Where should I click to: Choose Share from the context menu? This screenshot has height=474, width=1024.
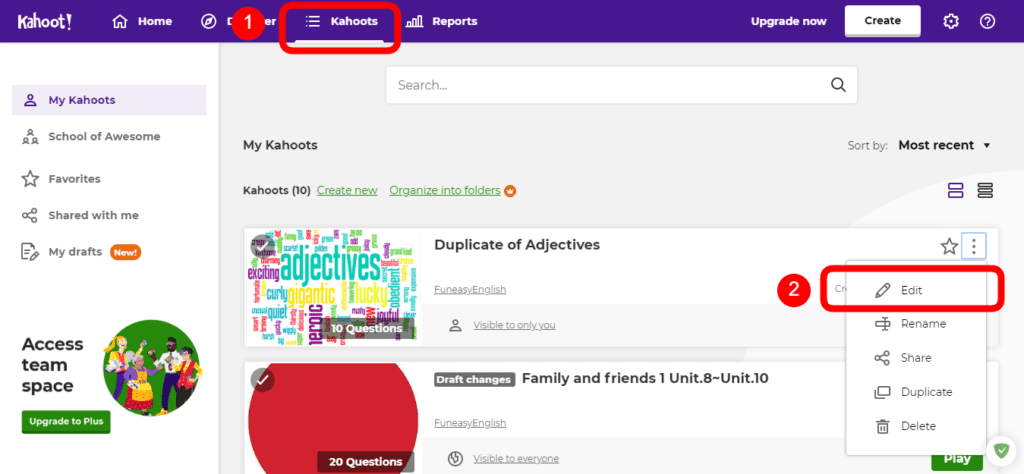[x=916, y=358]
